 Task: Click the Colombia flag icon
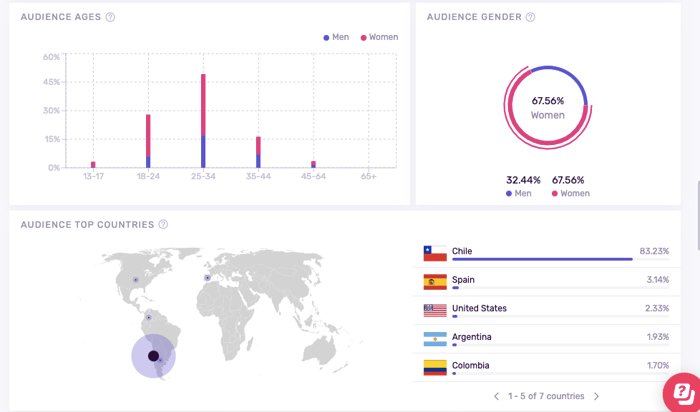click(x=434, y=367)
